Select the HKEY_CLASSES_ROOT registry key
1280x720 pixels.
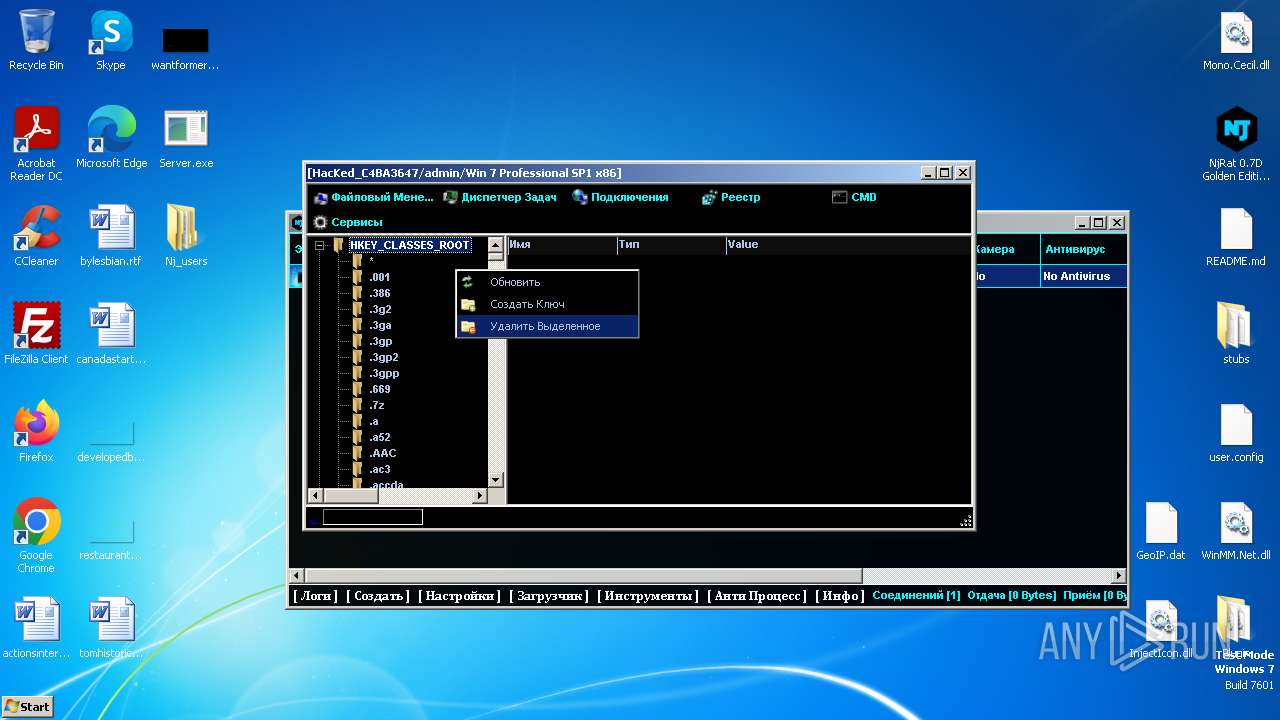tap(409, 245)
